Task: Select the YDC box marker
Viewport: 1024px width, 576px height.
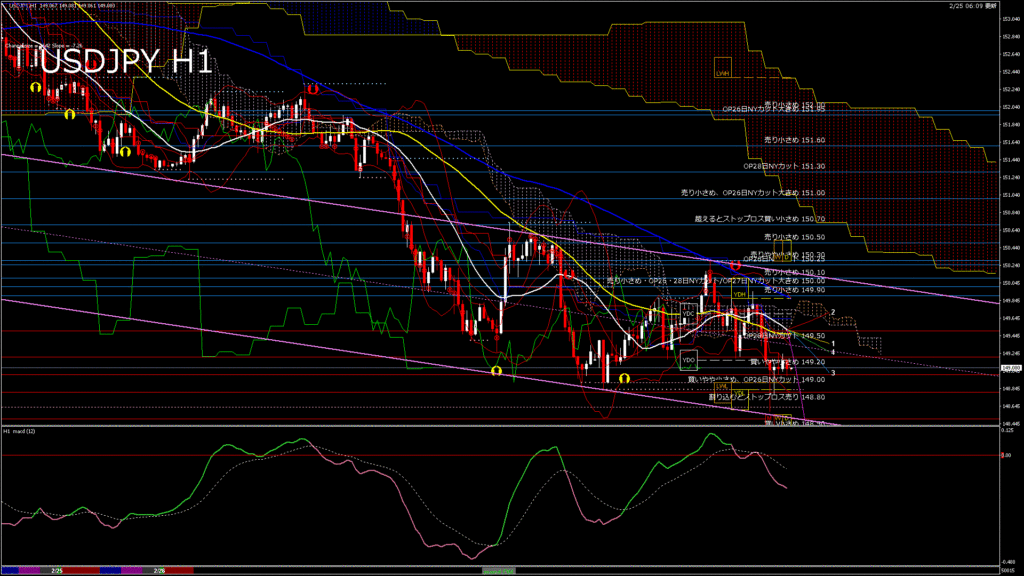Action: click(x=688, y=314)
